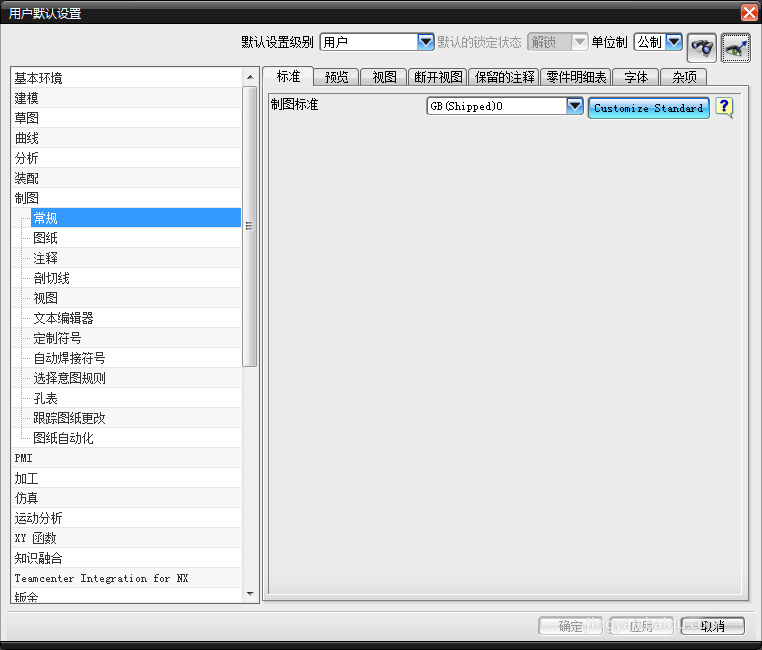Select 常规 under 制图
Image resolution: width=762 pixels, height=650 pixels.
pos(136,218)
